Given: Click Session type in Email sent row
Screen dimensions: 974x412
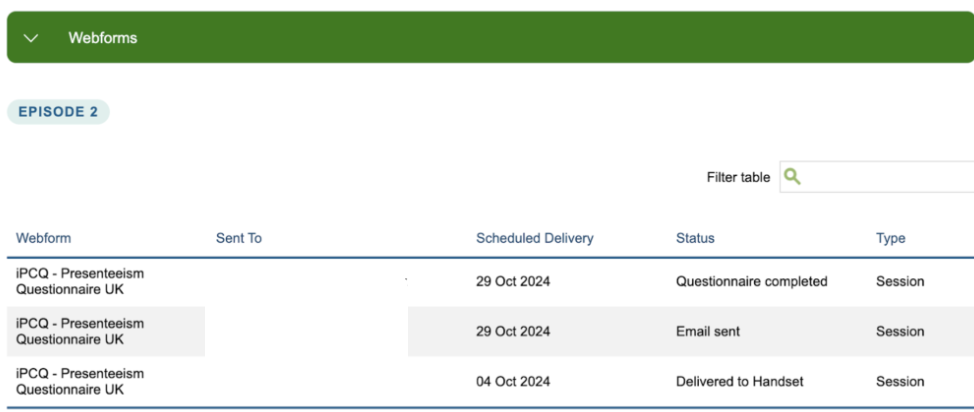Looking at the screenshot, I should coord(899,332).
